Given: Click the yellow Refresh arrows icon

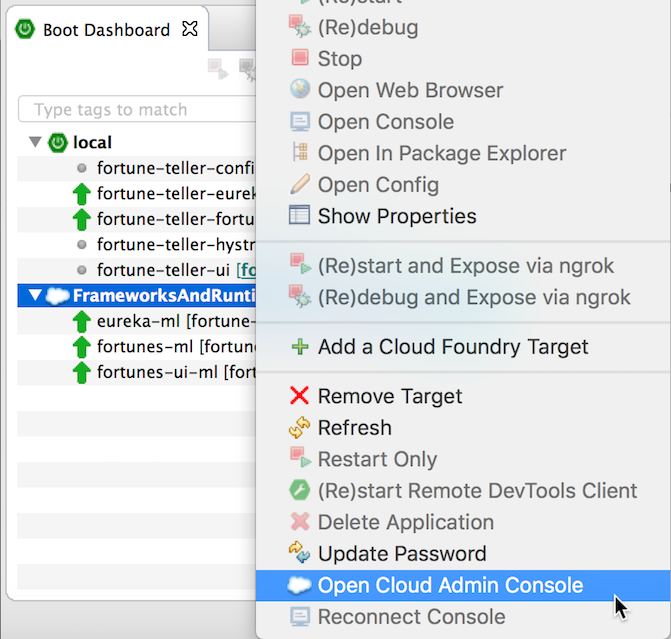Looking at the screenshot, I should click(300, 427).
